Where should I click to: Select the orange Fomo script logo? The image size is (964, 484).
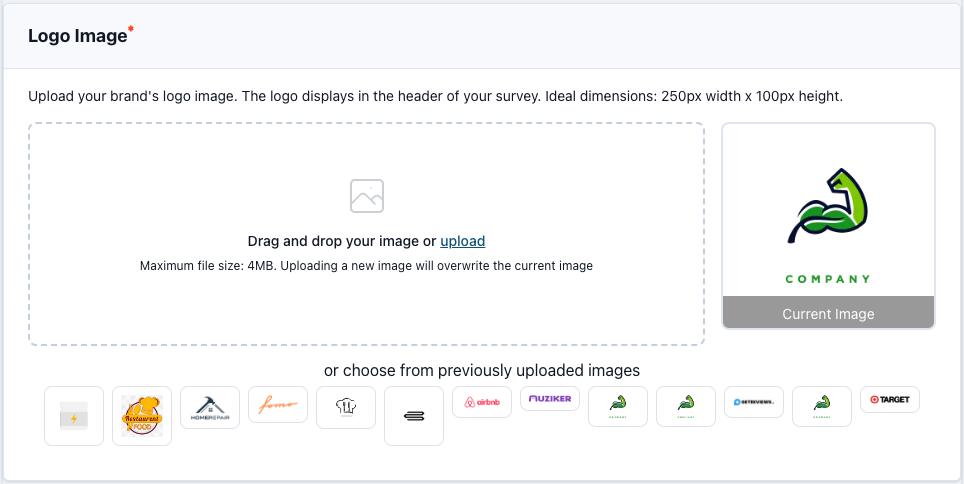[x=278, y=406]
